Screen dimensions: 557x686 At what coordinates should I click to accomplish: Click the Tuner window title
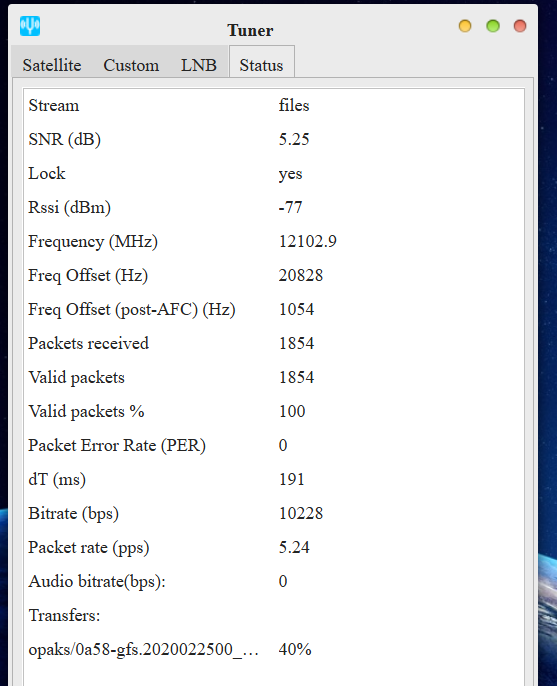(250, 30)
